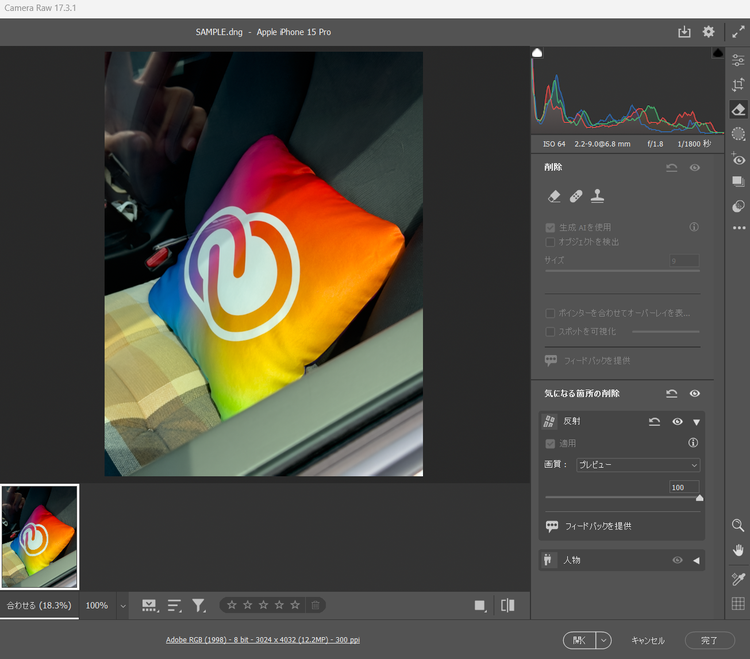Viewport: 750px width, 659px height.
Task: Open the filmstrip menu icon
Action: [x=149, y=605]
